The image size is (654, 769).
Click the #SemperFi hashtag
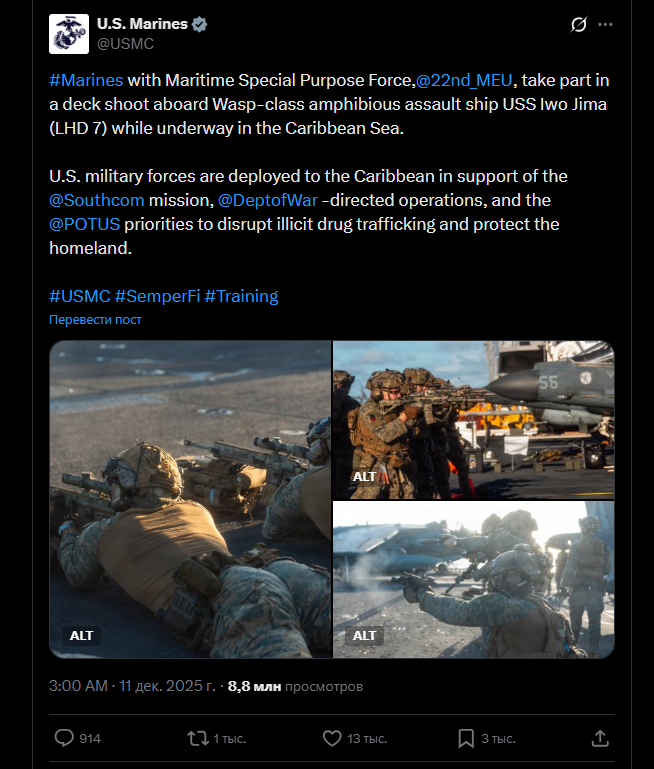pos(157,296)
